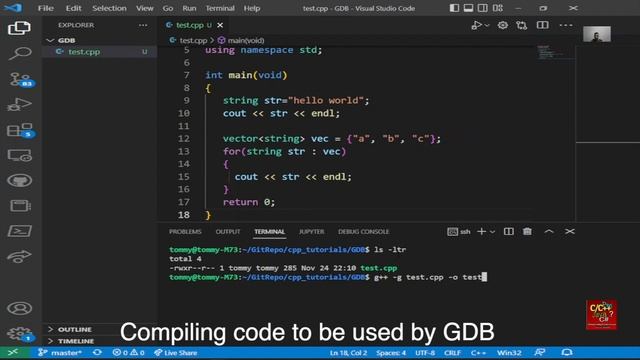
Task: Open Manage gear in activity bar
Action: 19,334
